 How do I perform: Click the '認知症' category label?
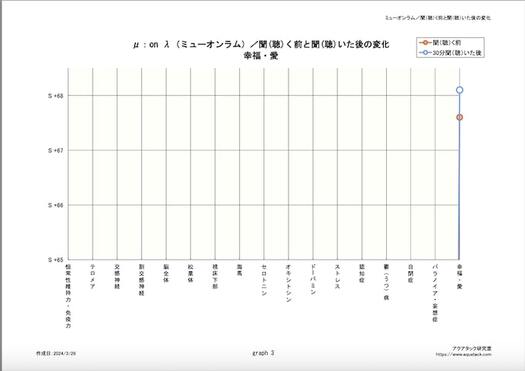click(362, 273)
